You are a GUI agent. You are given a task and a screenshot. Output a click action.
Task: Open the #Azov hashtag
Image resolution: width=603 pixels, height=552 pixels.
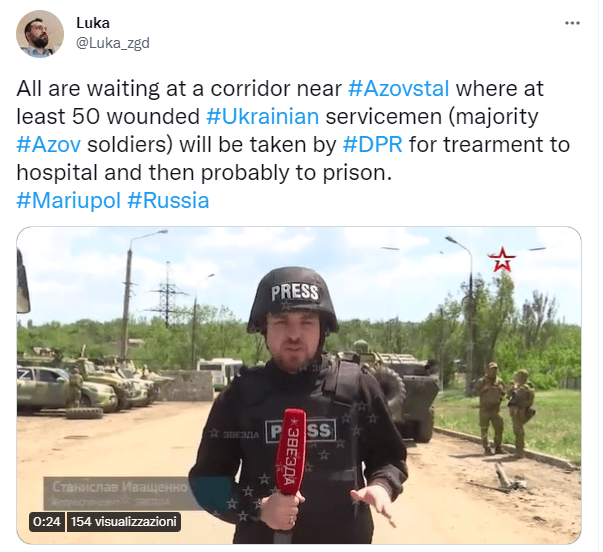point(49,145)
